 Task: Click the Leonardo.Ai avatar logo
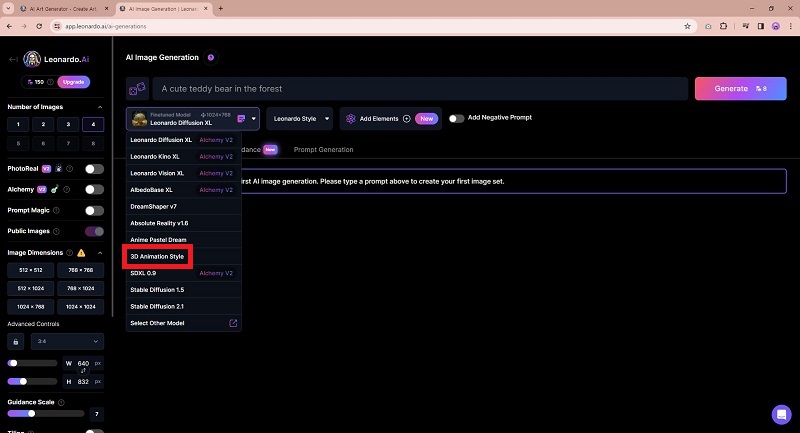pos(32,59)
